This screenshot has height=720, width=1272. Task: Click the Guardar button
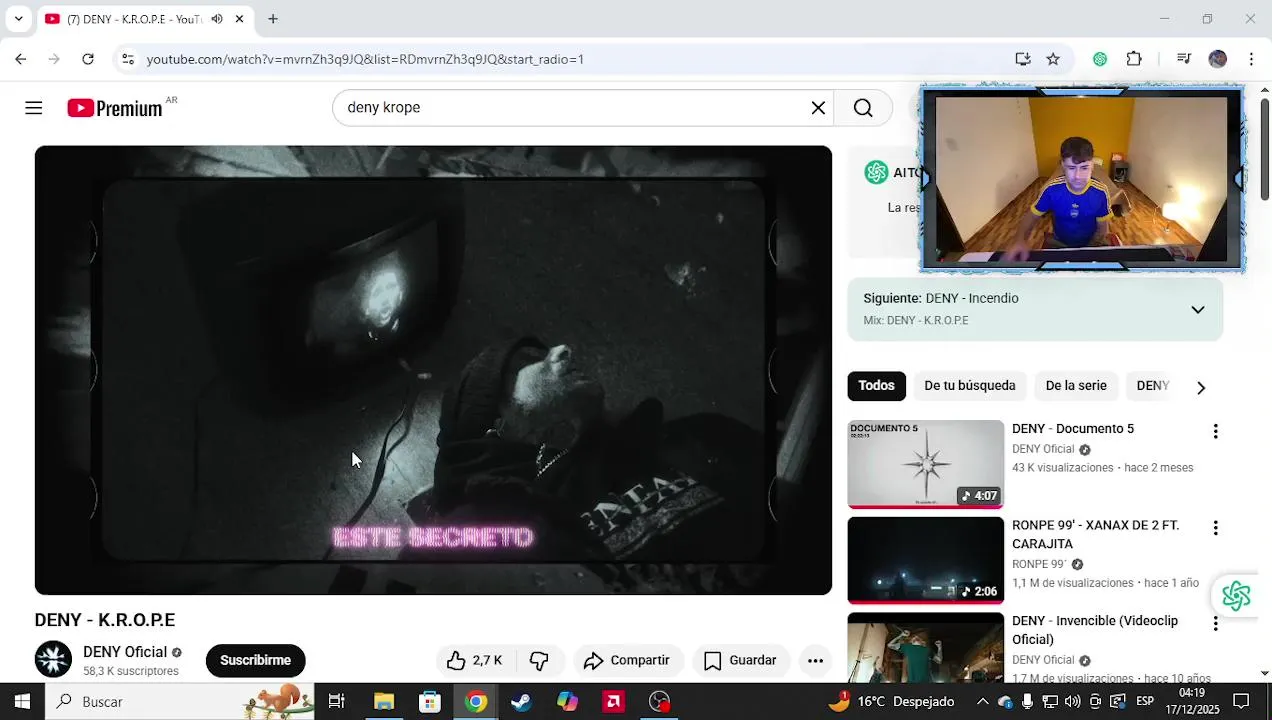click(741, 660)
